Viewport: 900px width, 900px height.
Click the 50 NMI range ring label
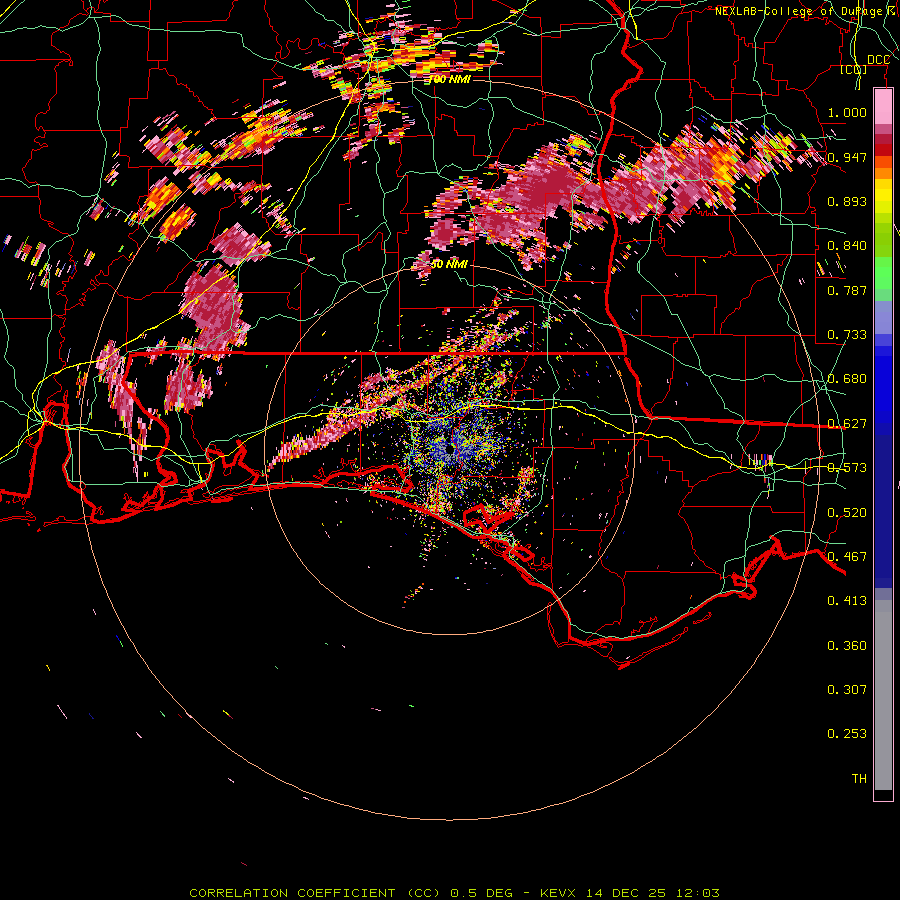[x=450, y=264]
